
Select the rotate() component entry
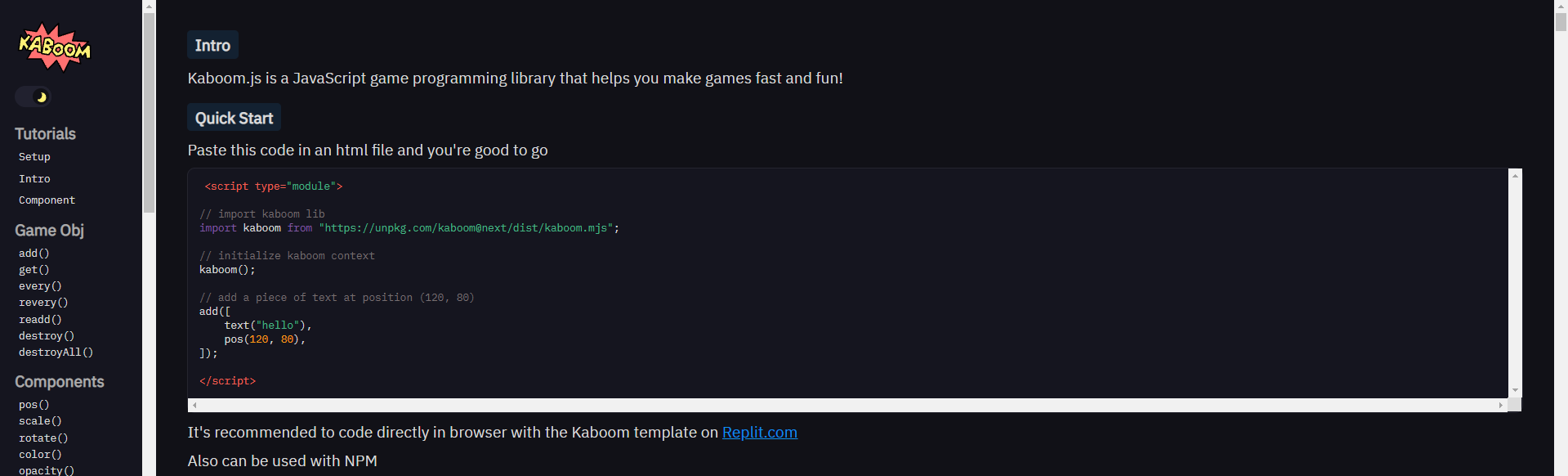[x=42, y=438]
